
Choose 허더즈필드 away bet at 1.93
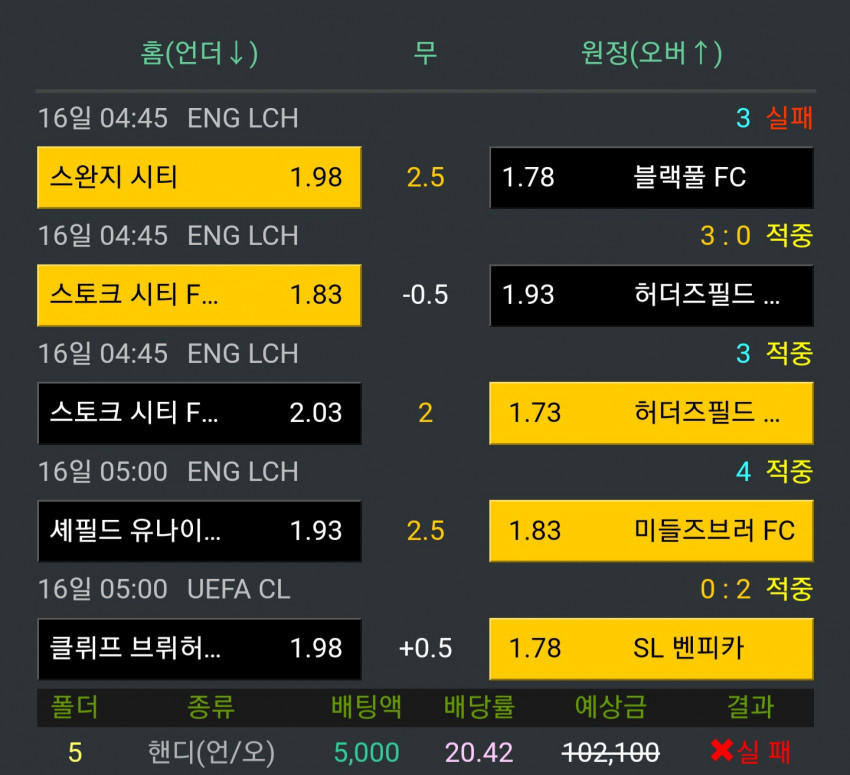(651, 295)
